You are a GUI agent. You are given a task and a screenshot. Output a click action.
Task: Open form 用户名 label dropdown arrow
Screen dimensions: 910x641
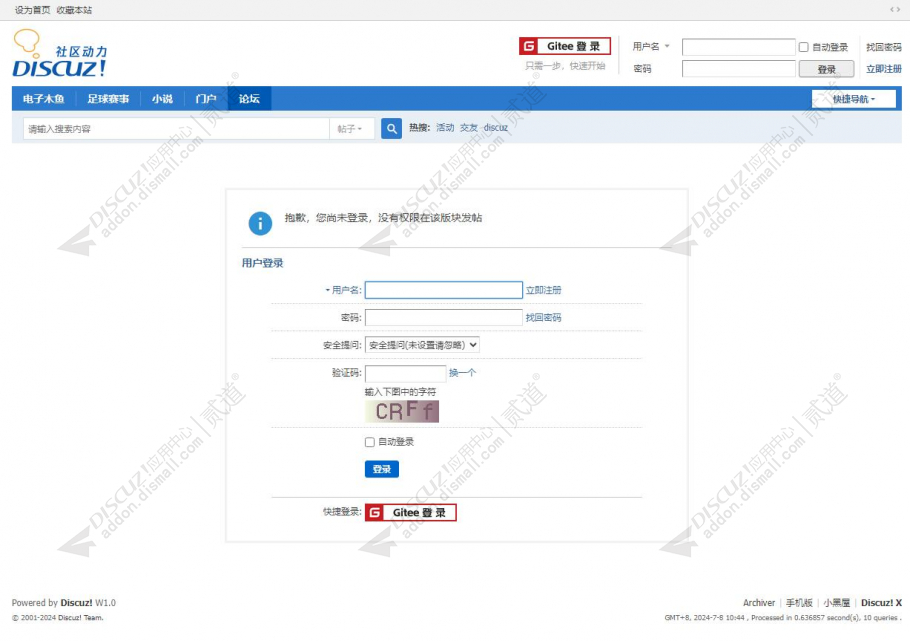point(327,290)
